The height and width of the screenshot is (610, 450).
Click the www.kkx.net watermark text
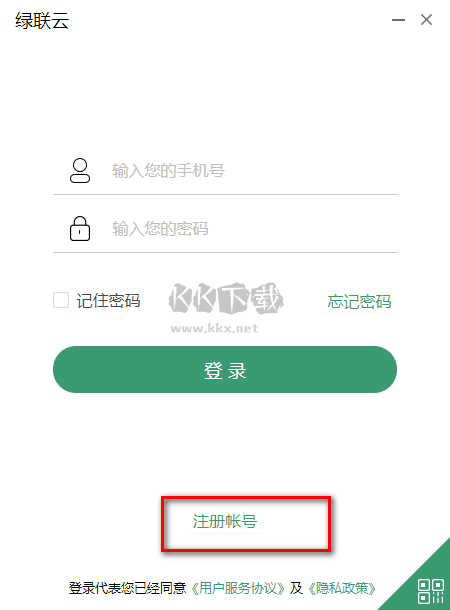(214, 328)
